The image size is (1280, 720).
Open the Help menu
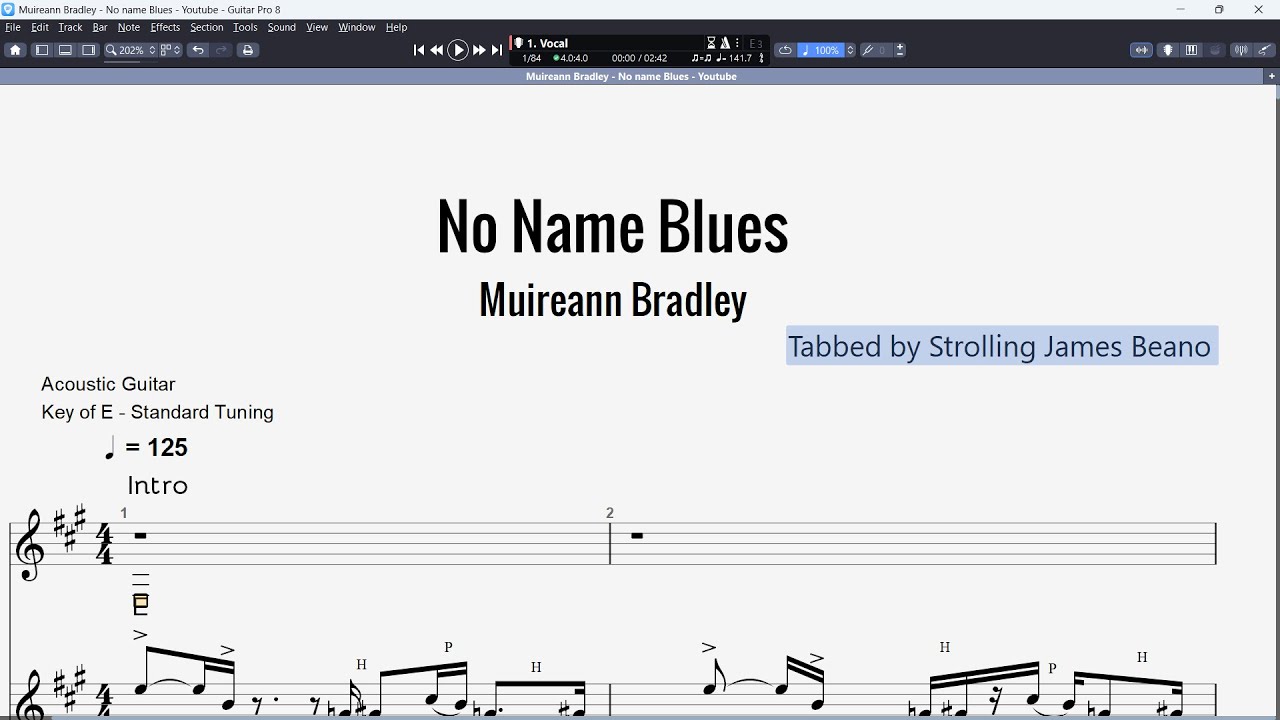397,27
